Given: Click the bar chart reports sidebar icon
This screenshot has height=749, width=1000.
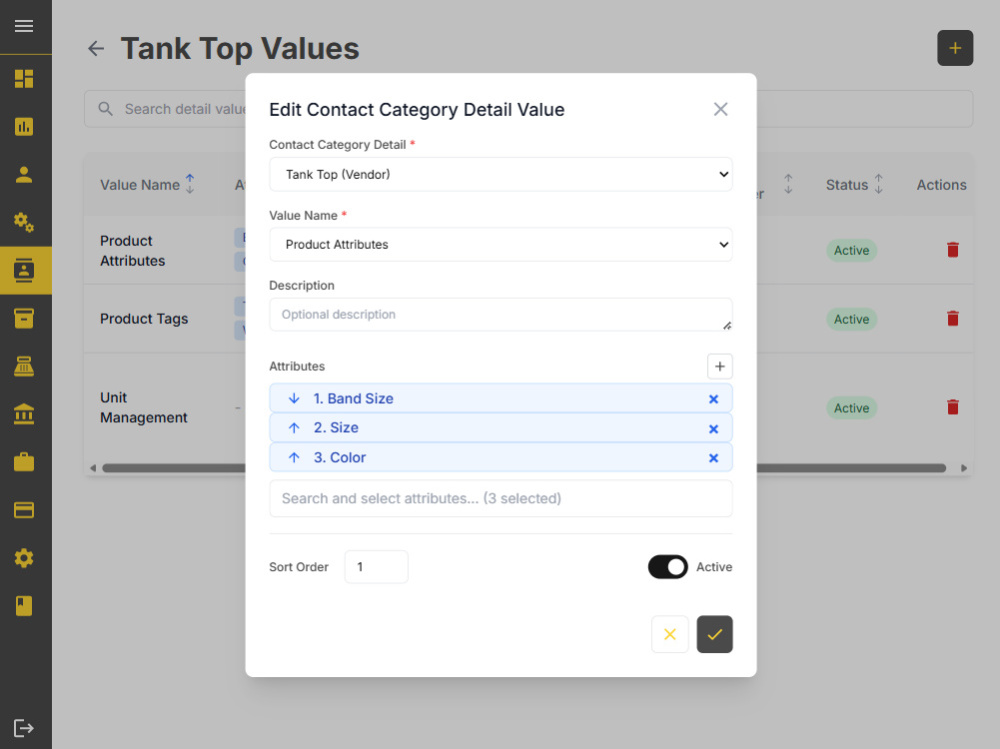Looking at the screenshot, I should point(24,126).
